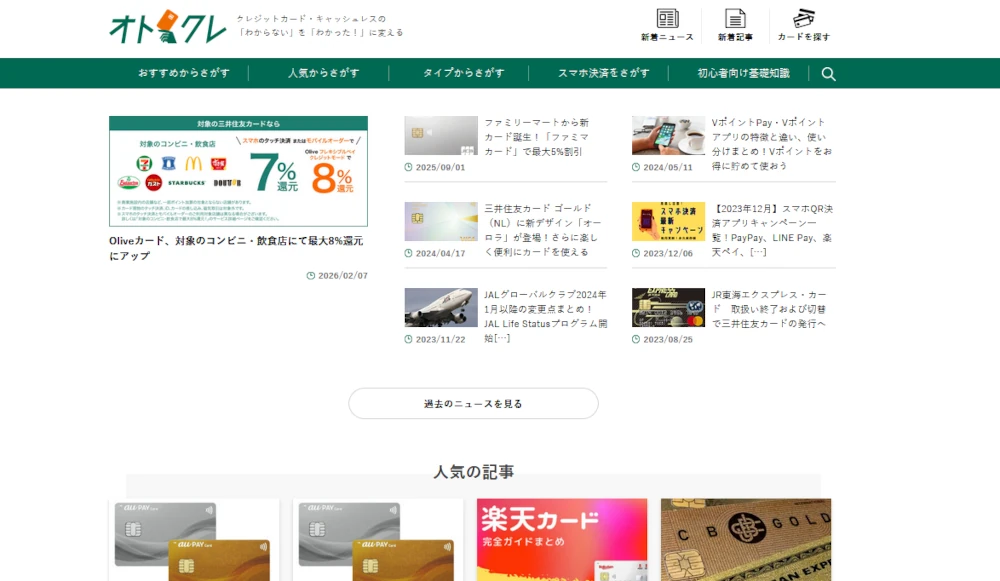Image resolution: width=1000 pixels, height=581 pixels.
Task: Click the 過去のニュースを見る button
Action: point(475,402)
